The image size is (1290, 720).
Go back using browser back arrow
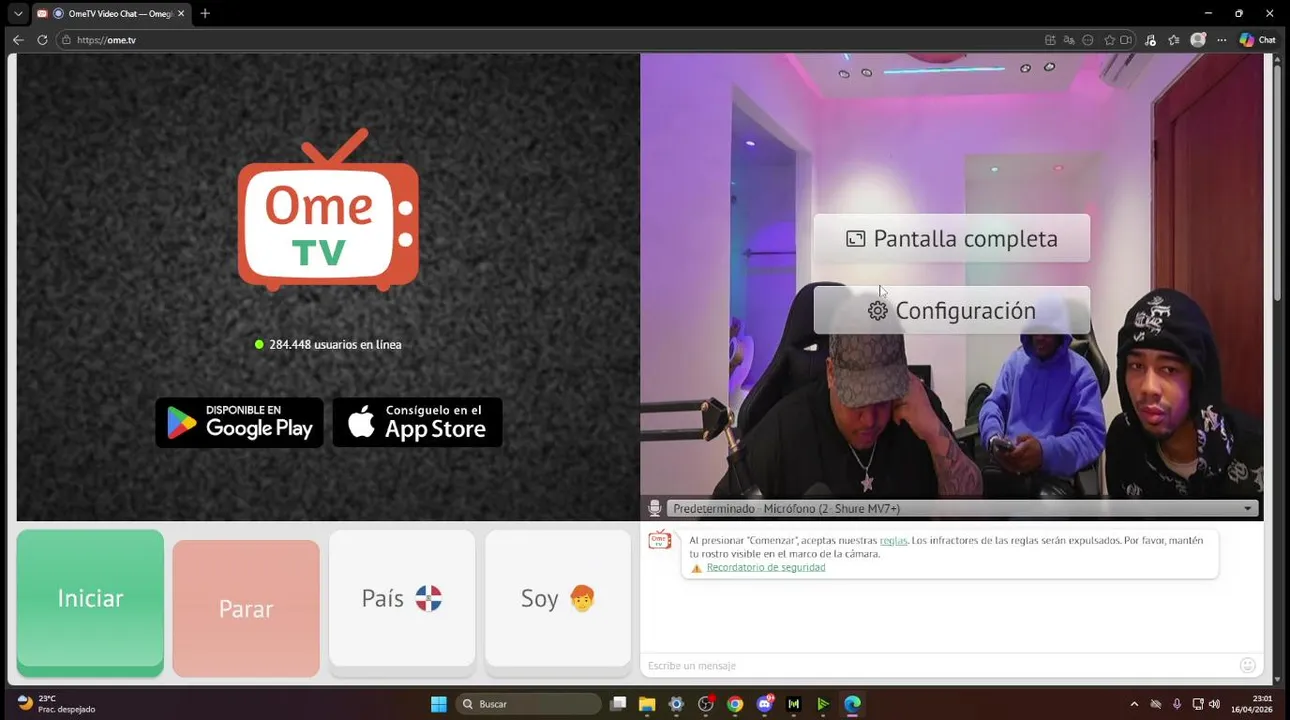tap(18, 40)
